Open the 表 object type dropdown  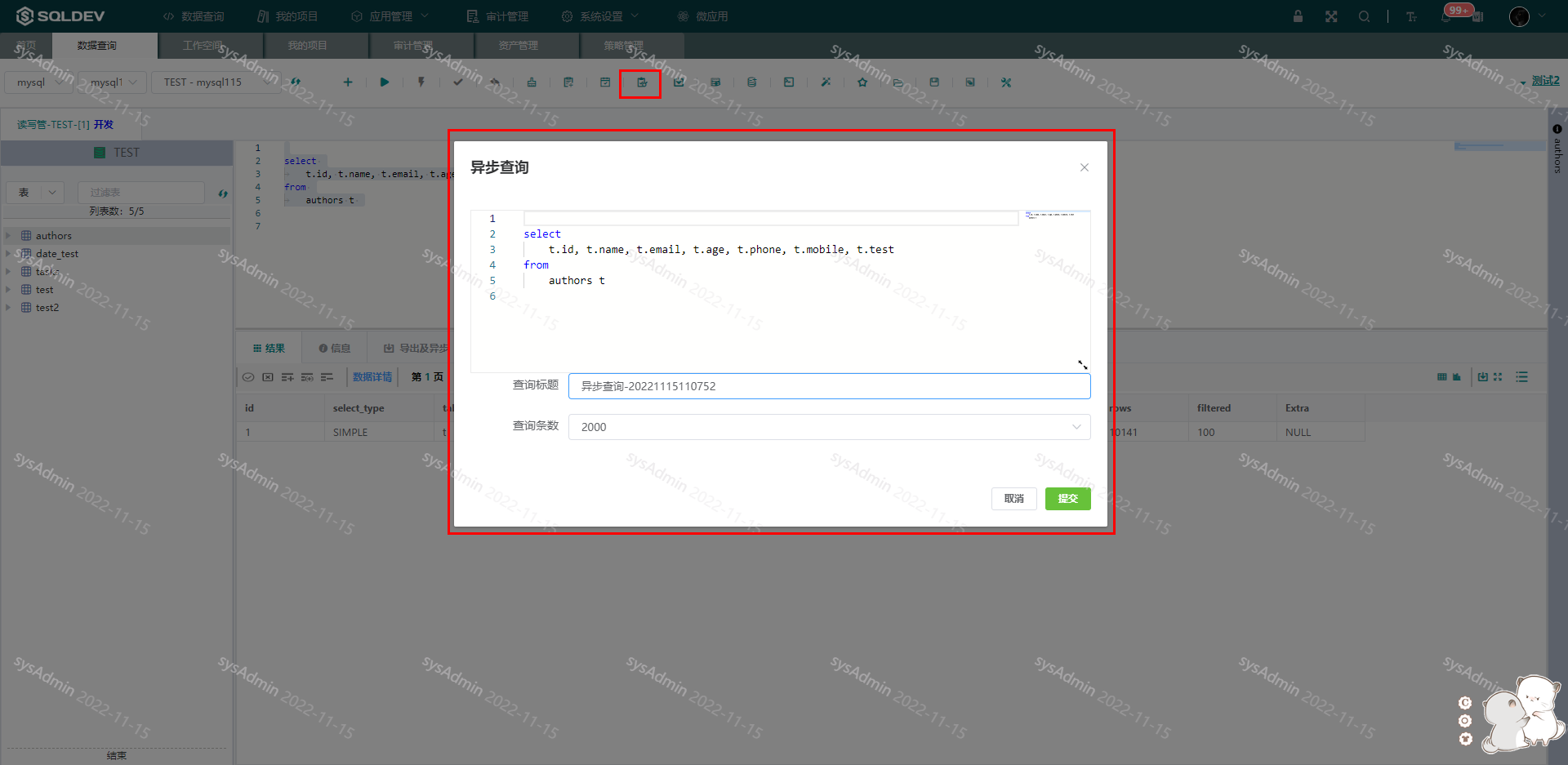coord(35,193)
